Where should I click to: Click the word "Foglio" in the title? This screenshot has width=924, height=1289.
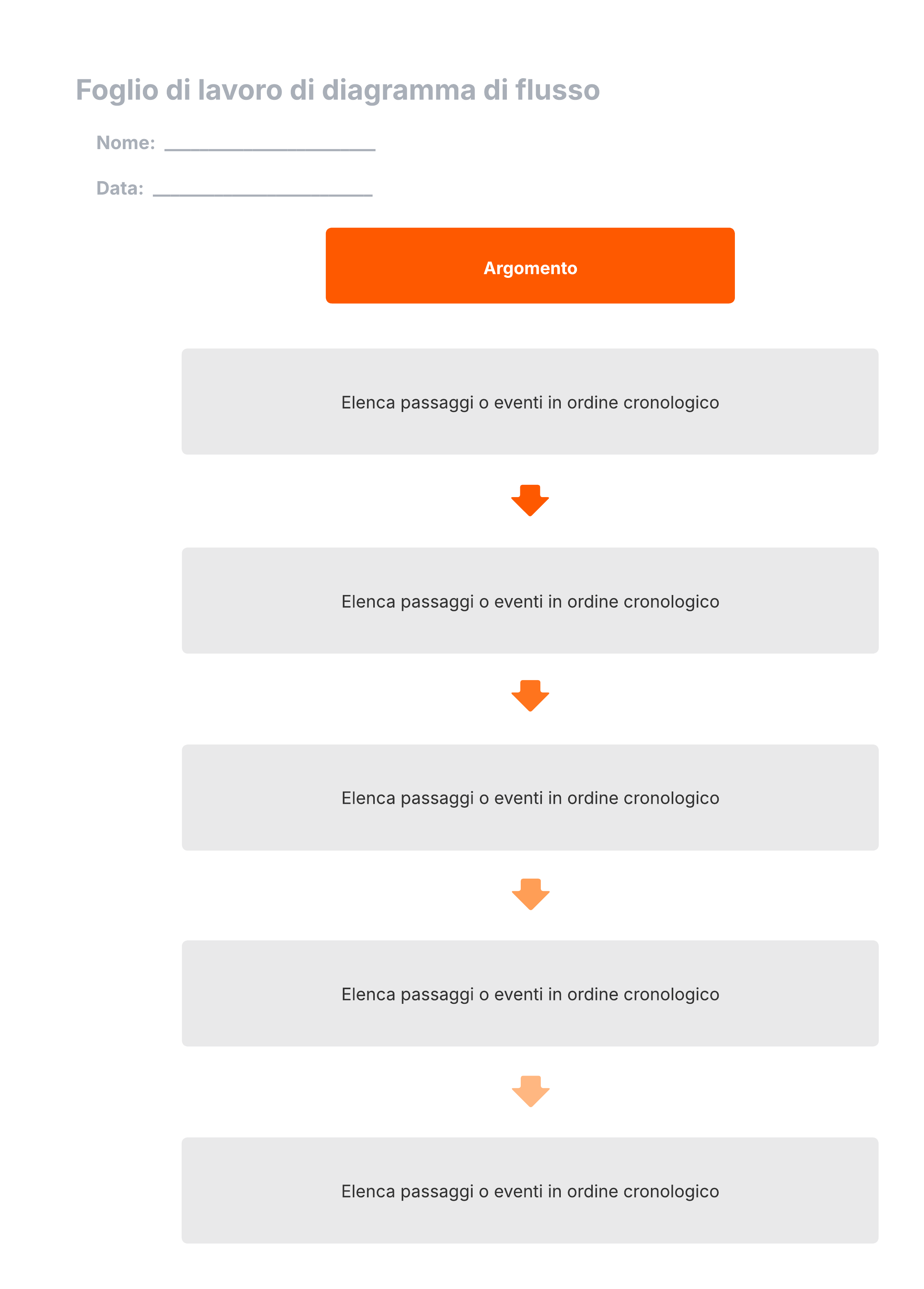117,91
